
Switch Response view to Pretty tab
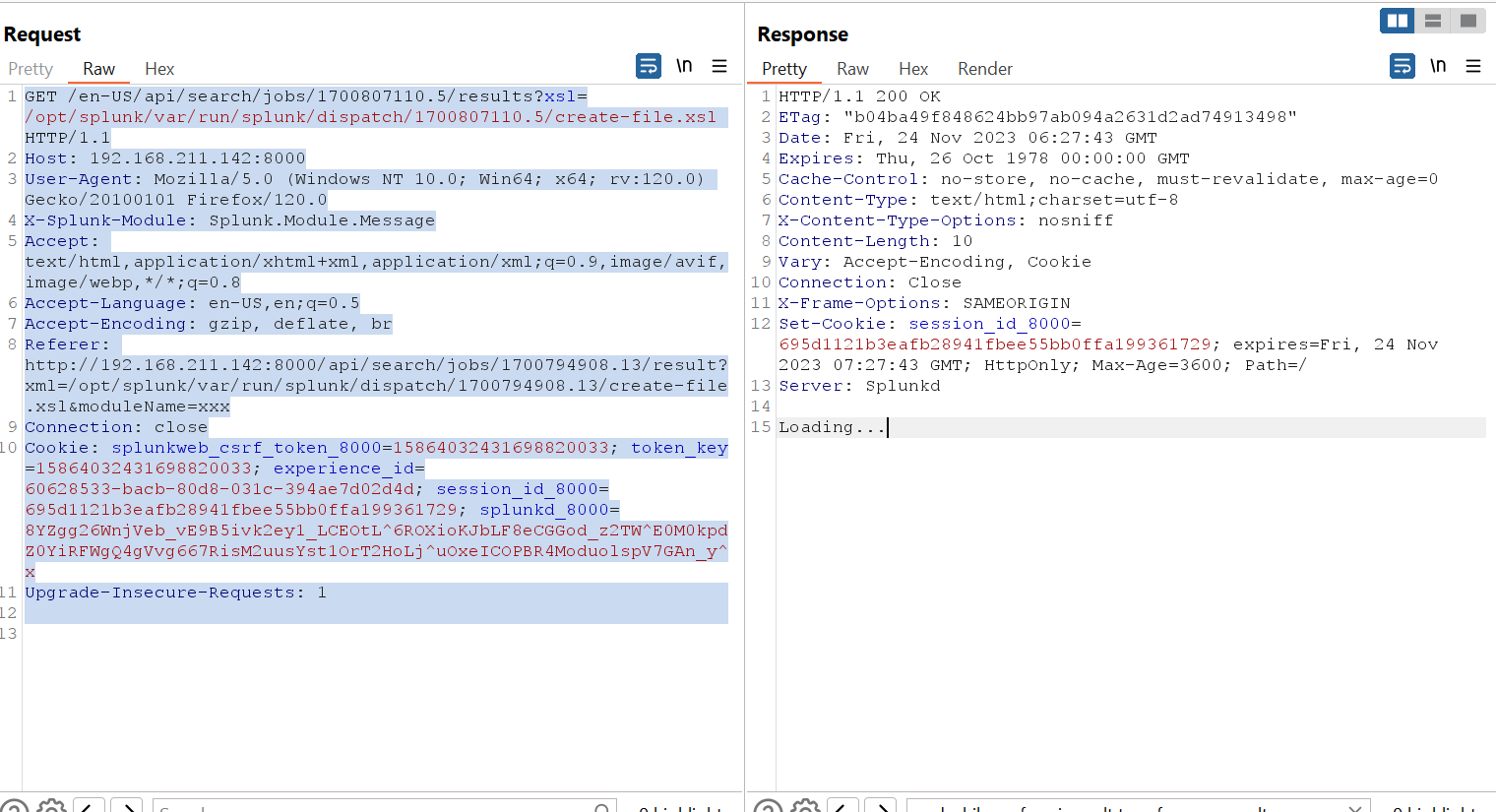[x=784, y=69]
